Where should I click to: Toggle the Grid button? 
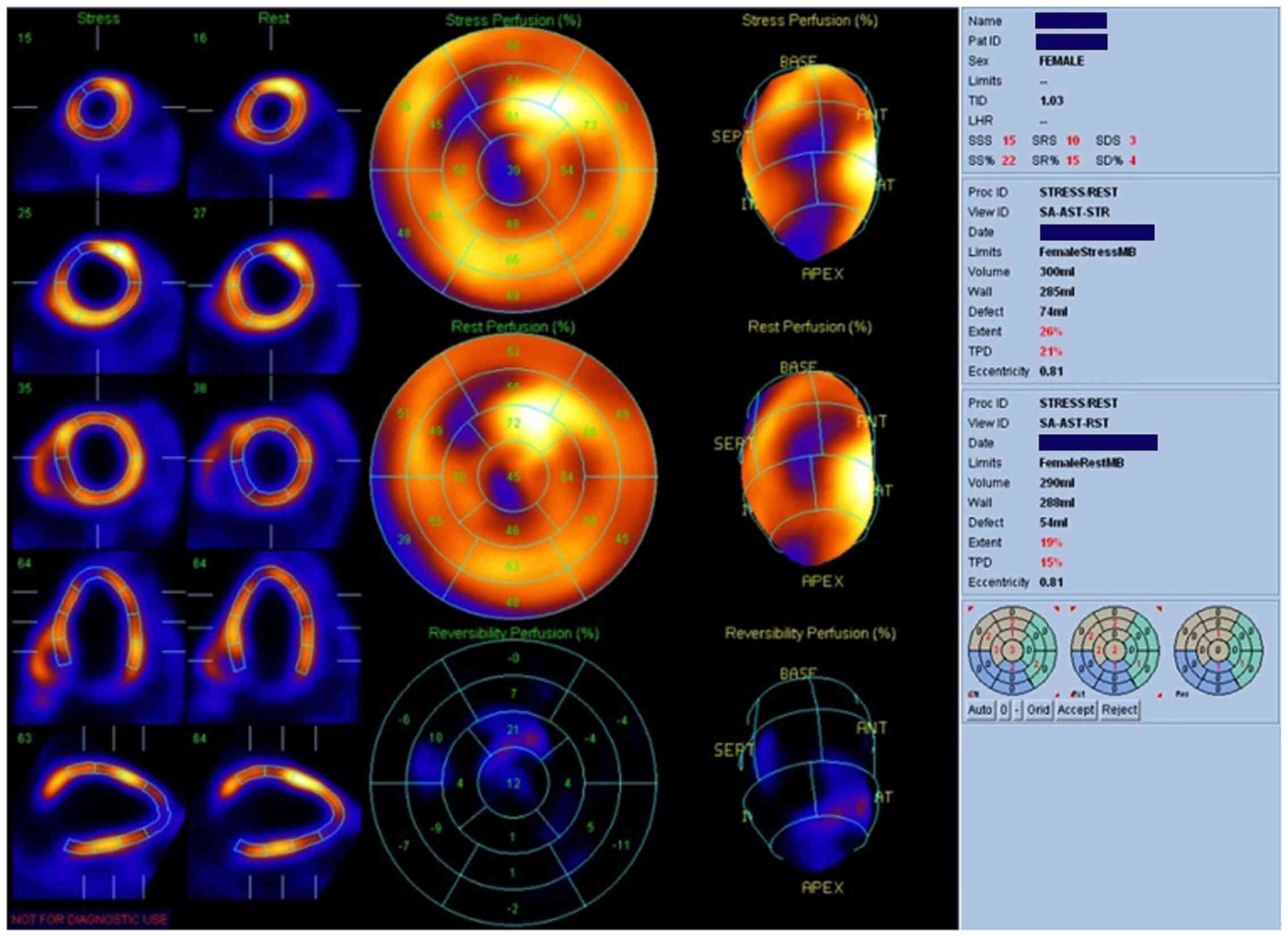pyautogui.click(x=1038, y=710)
